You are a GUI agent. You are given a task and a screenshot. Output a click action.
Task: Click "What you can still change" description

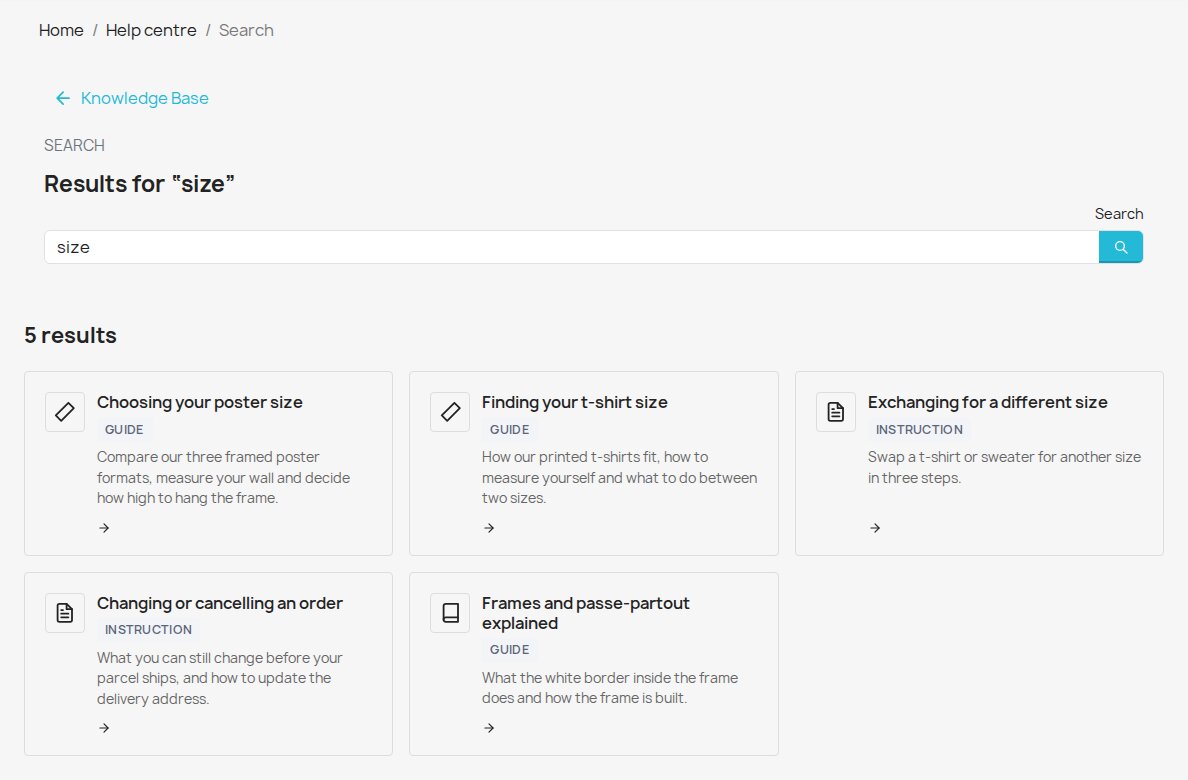[220, 678]
